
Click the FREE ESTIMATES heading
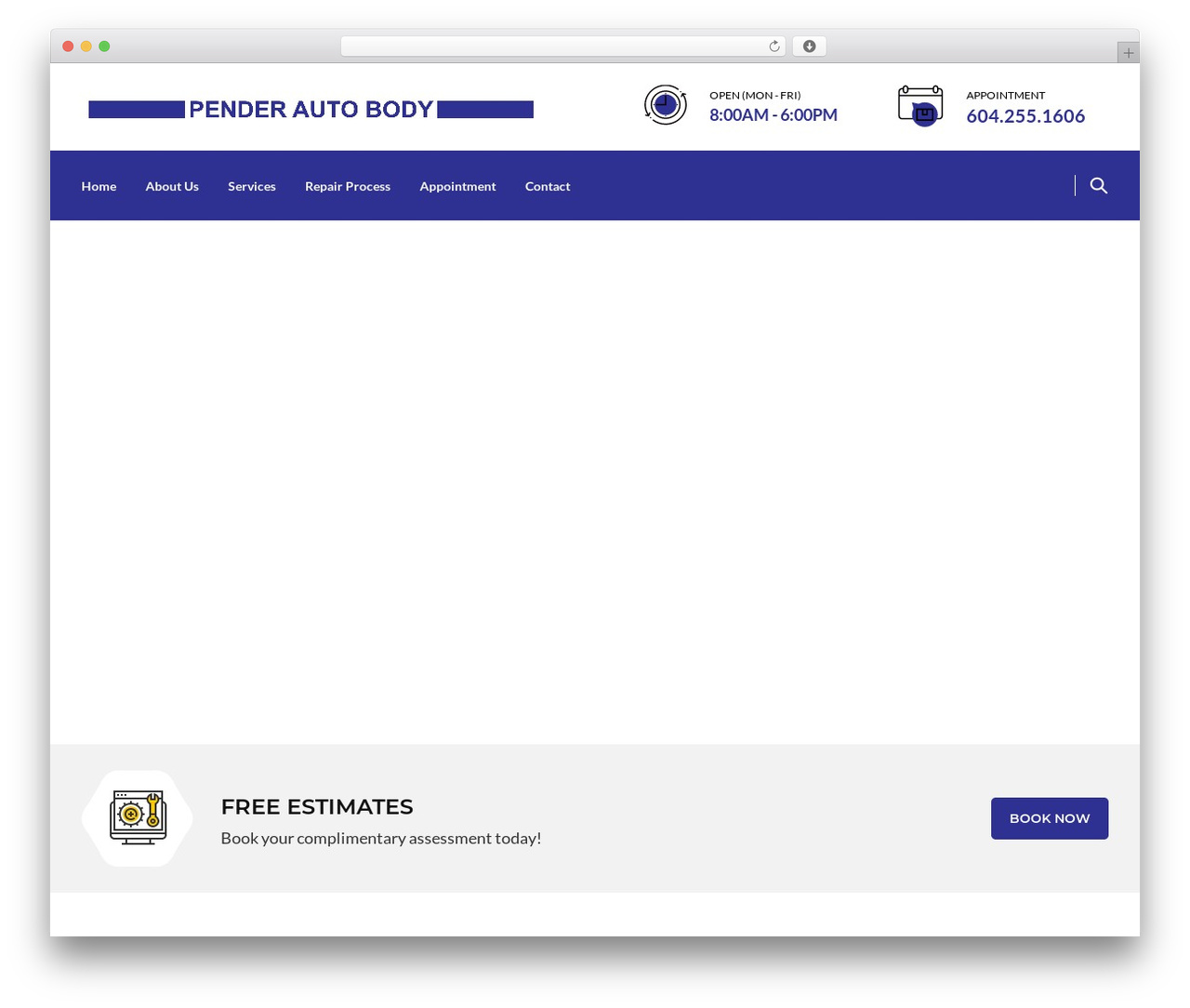(317, 807)
